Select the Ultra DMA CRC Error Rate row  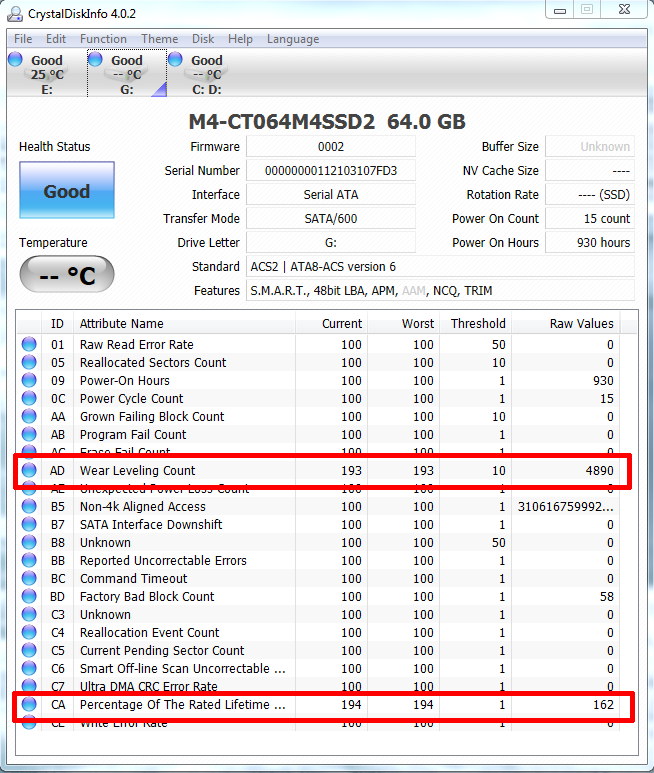(x=318, y=686)
